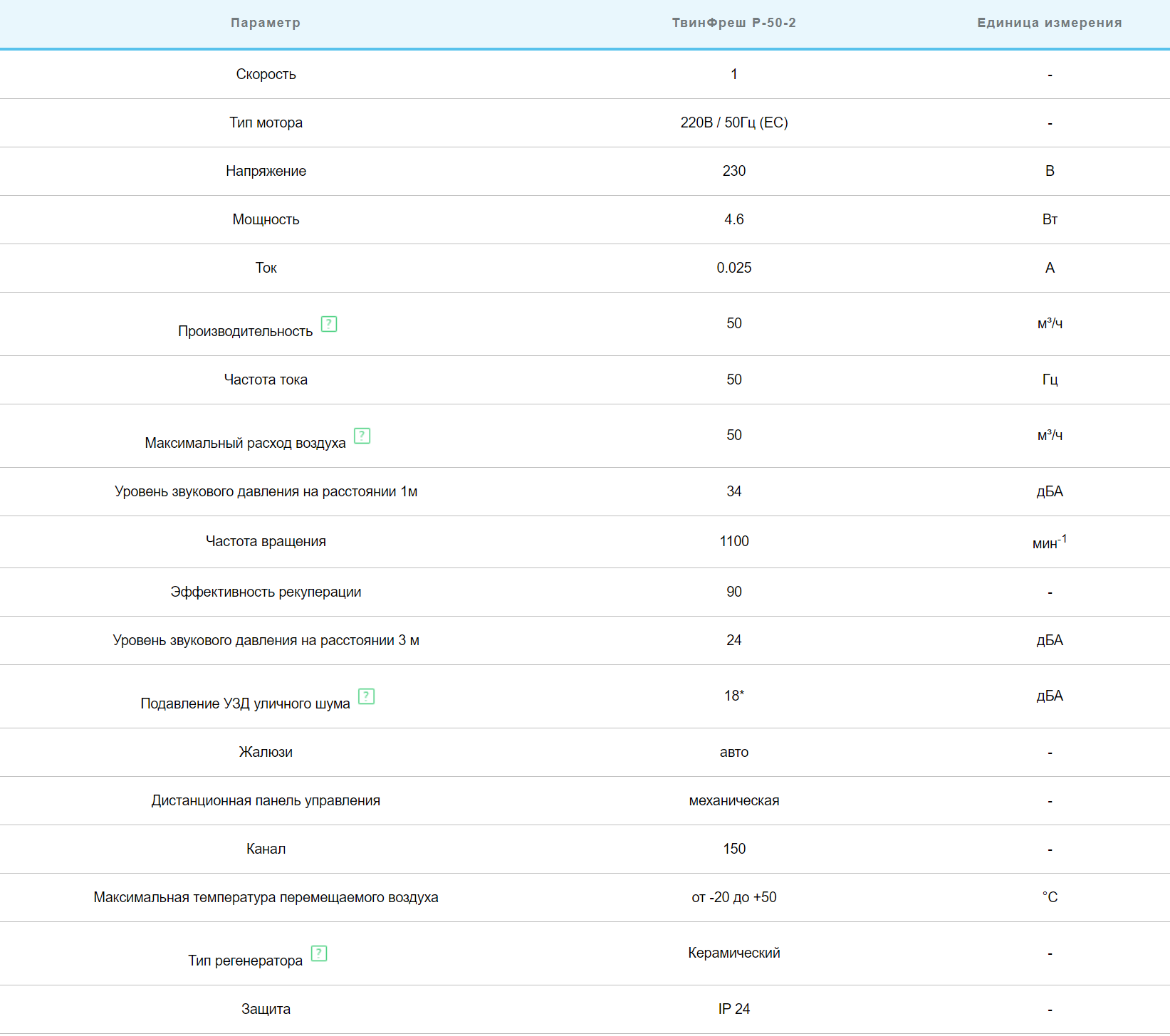Select the Частота тока row label
The width and height of the screenshot is (1170, 1036).
coord(266,380)
